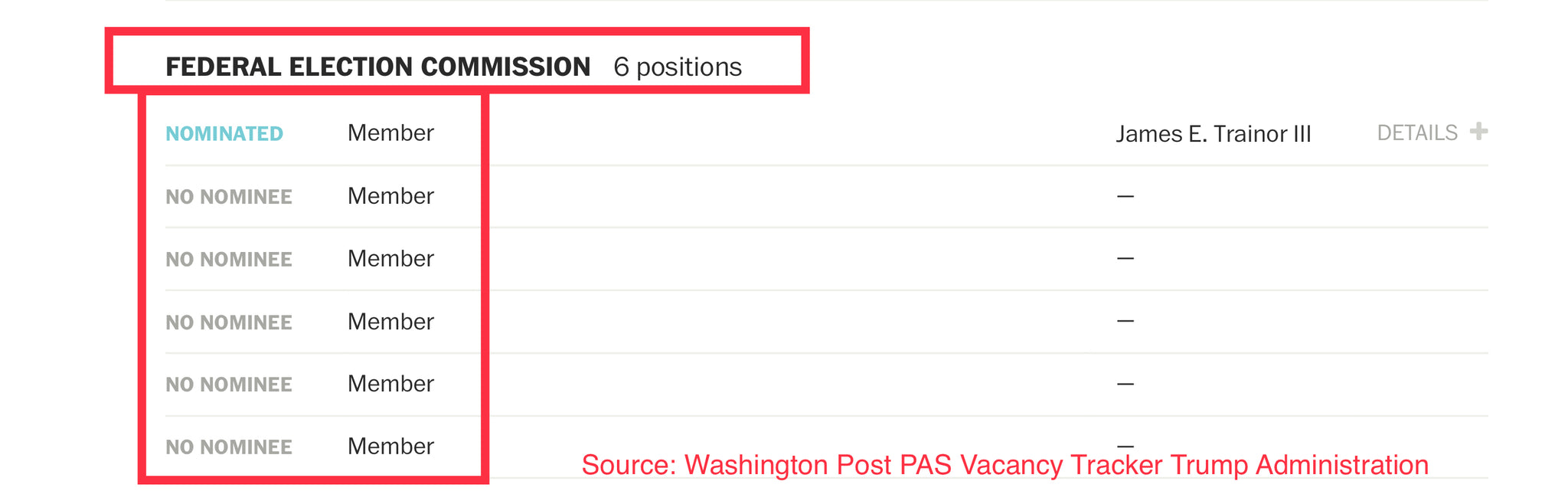
Task: Click the NOMINATED status label
Action: pos(224,134)
